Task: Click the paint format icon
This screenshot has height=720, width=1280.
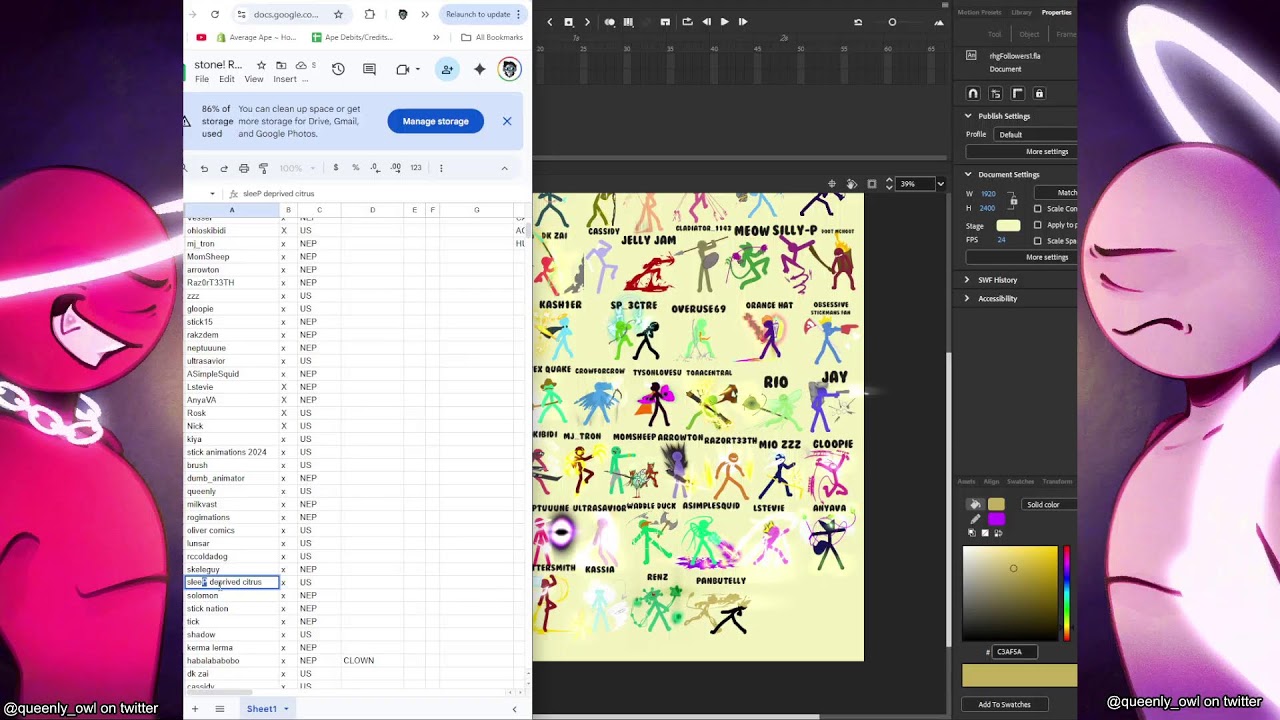Action: tap(263, 168)
